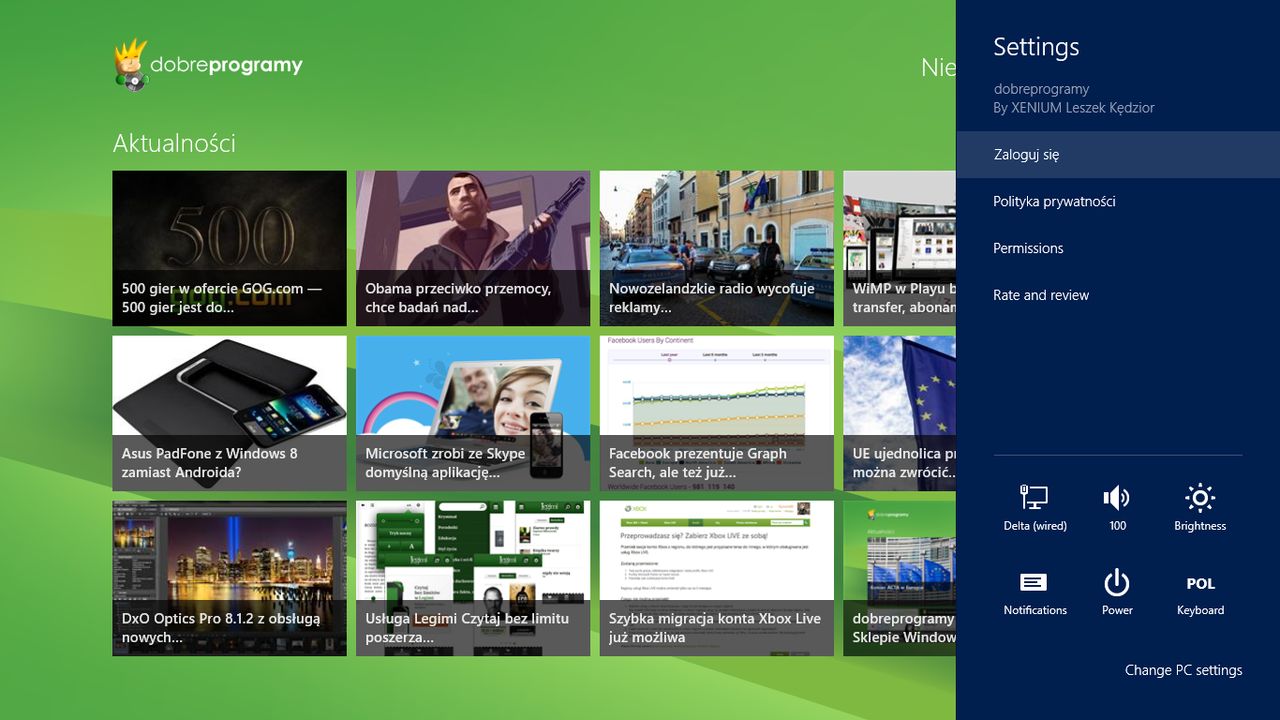Open the Brightness sun icon
Screen dimensions: 1280x720
click(1200, 508)
